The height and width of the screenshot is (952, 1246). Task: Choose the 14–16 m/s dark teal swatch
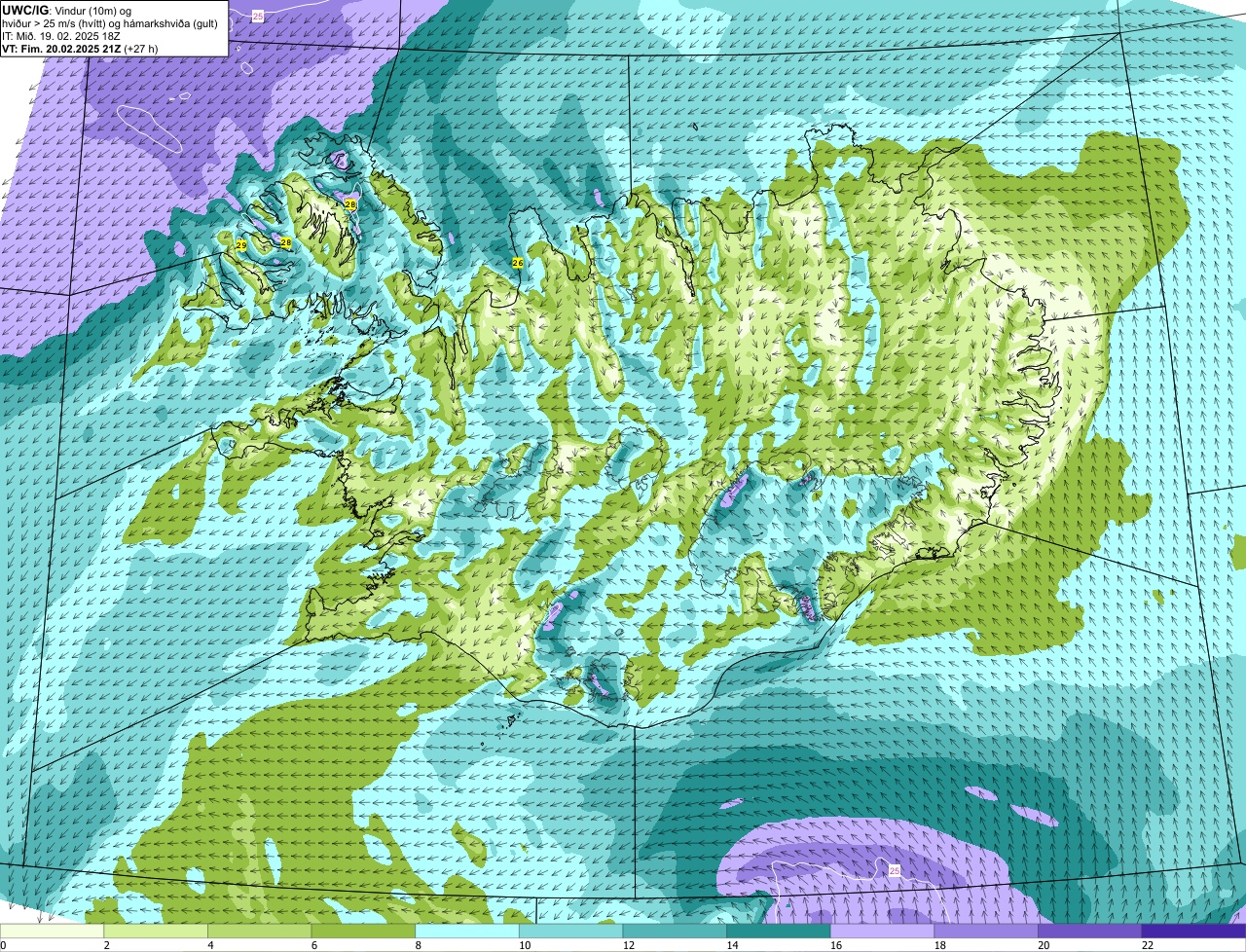click(x=779, y=932)
